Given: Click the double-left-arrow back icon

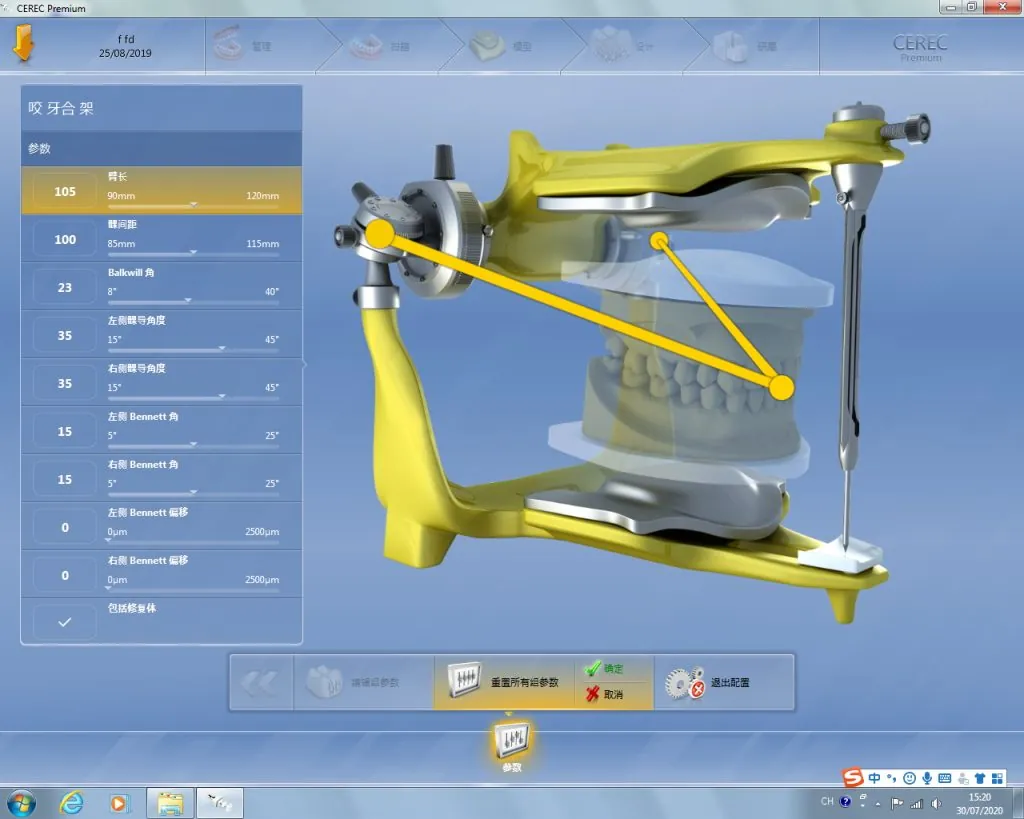Looking at the screenshot, I should coord(261,683).
